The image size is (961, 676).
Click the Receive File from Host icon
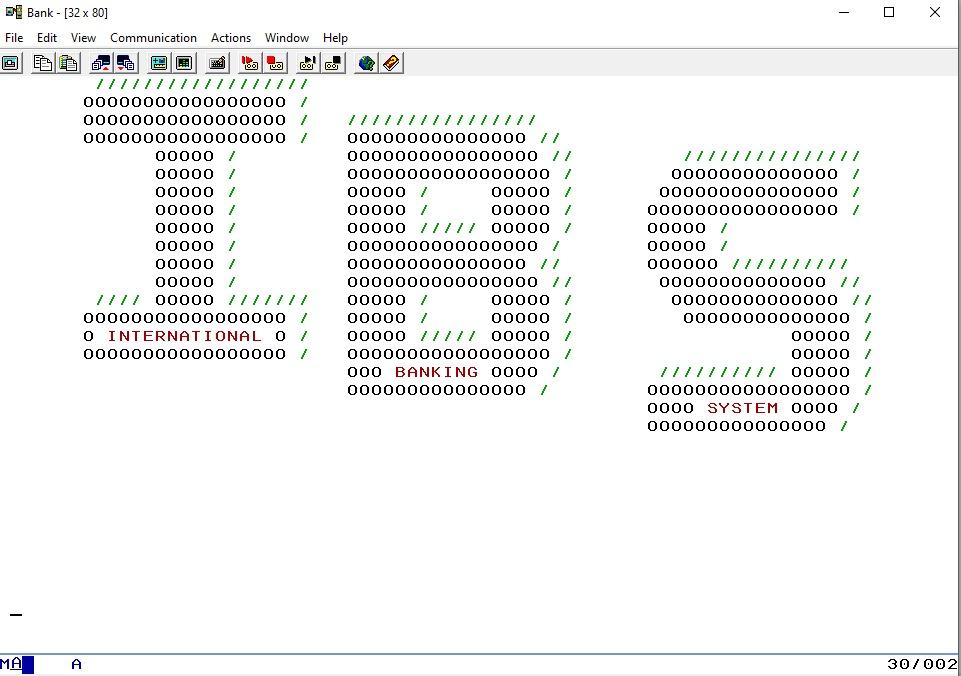126,63
